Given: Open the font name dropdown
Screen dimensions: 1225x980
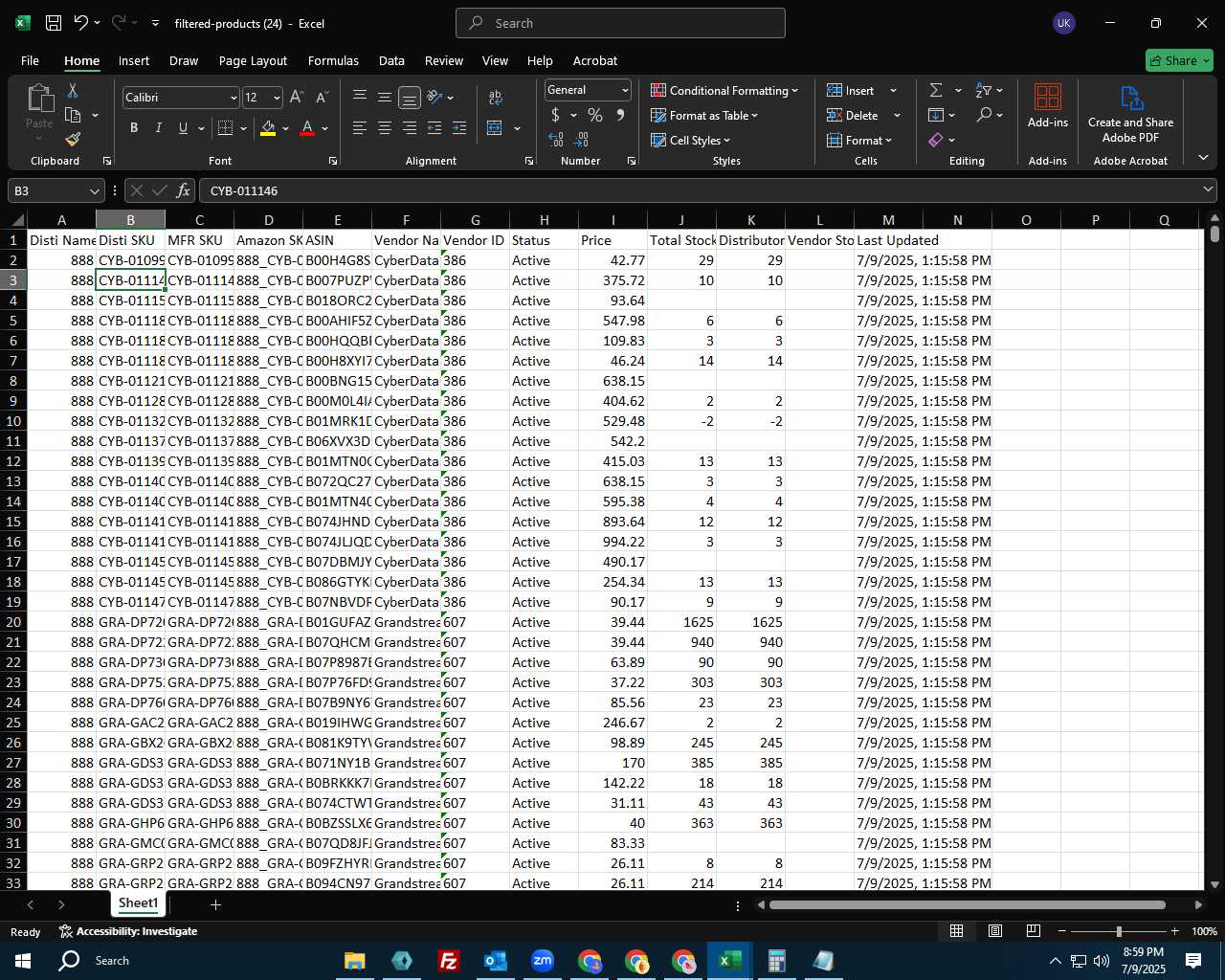Looking at the screenshot, I should [x=233, y=98].
